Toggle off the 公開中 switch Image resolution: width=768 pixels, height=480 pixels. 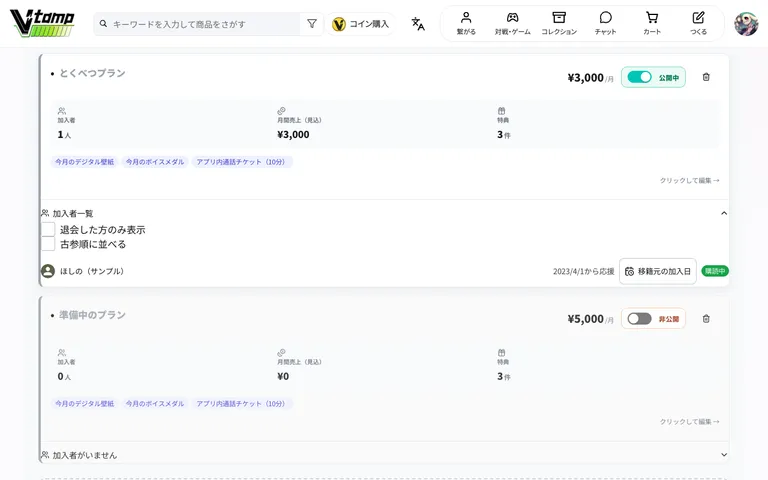coord(639,77)
